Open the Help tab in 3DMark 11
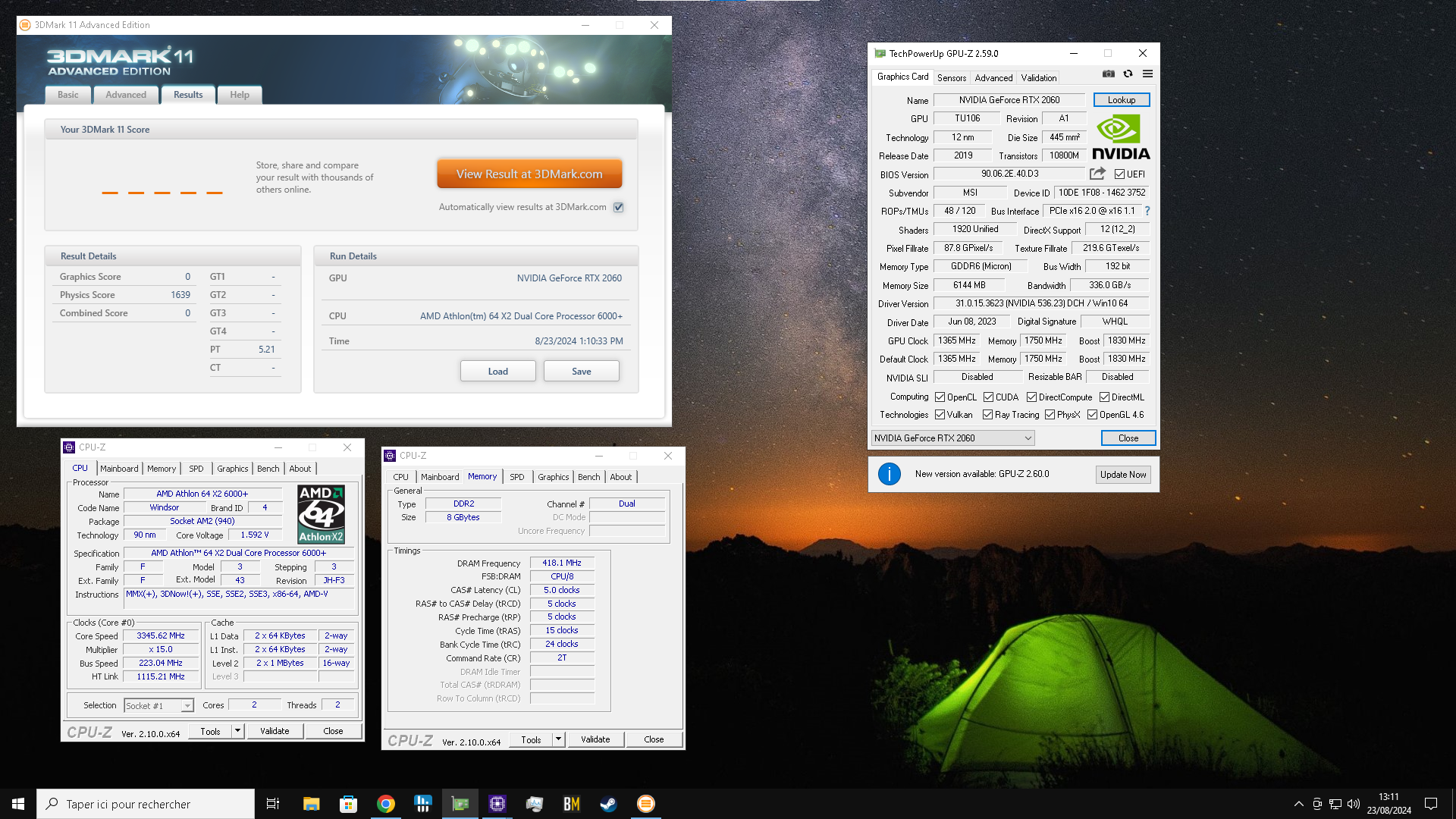Screen dimensions: 1456x819 (x=240, y=95)
